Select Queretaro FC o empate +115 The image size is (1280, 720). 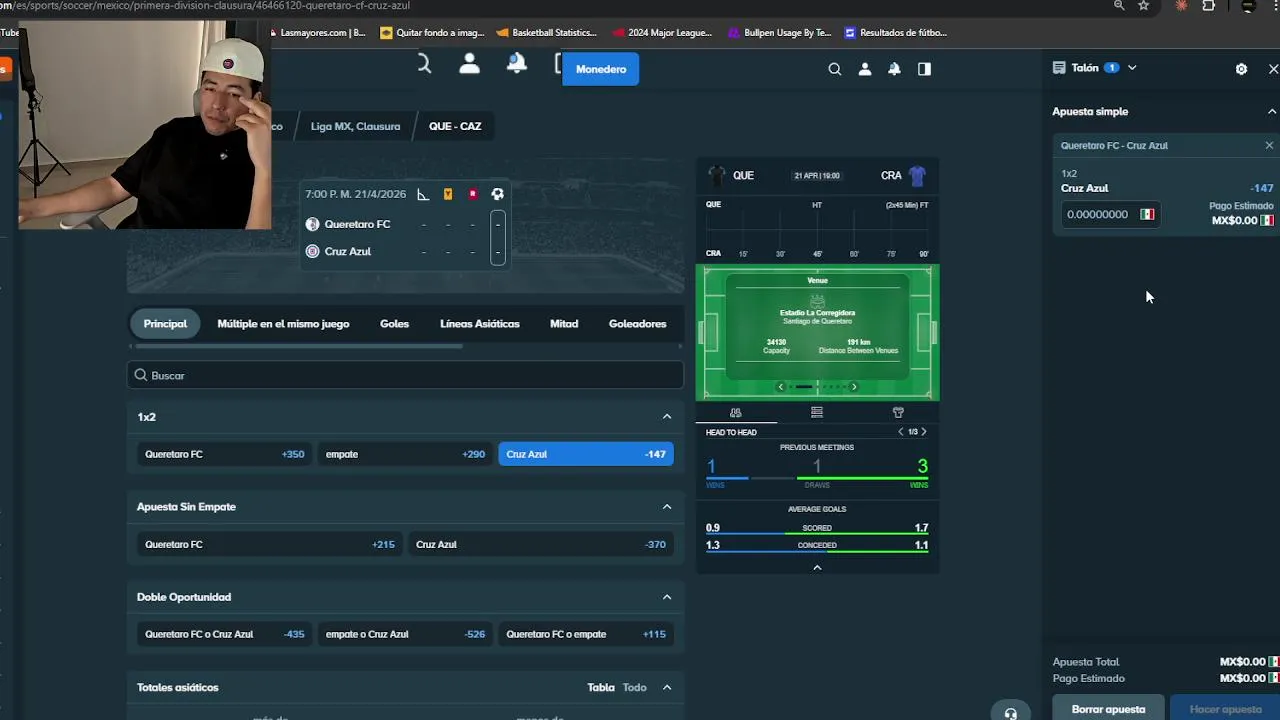586,634
